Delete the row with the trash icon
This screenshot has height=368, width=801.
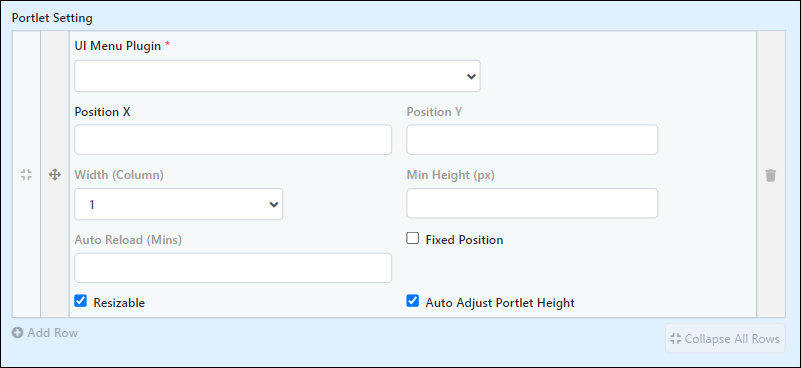(x=770, y=175)
